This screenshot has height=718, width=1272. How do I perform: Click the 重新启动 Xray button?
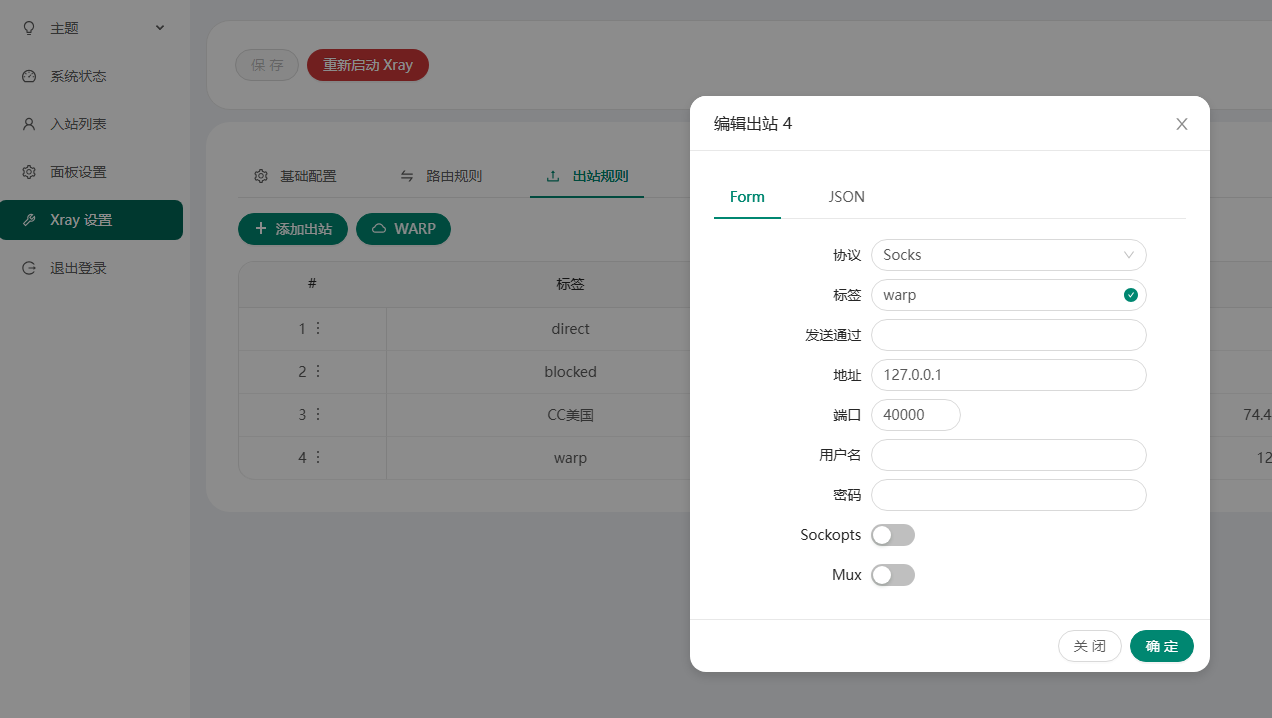pyautogui.click(x=368, y=65)
